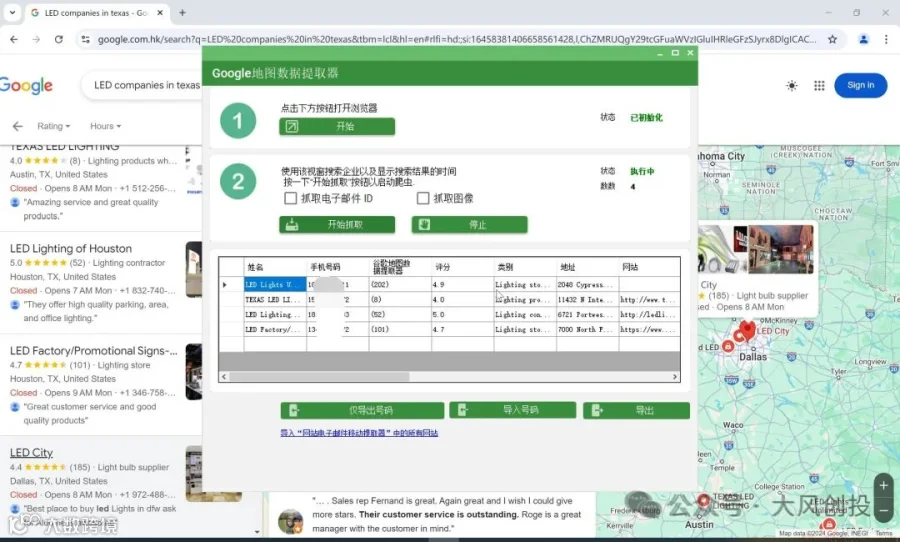
Task: Click 4.7 rating cell in table
Action: tap(462, 329)
